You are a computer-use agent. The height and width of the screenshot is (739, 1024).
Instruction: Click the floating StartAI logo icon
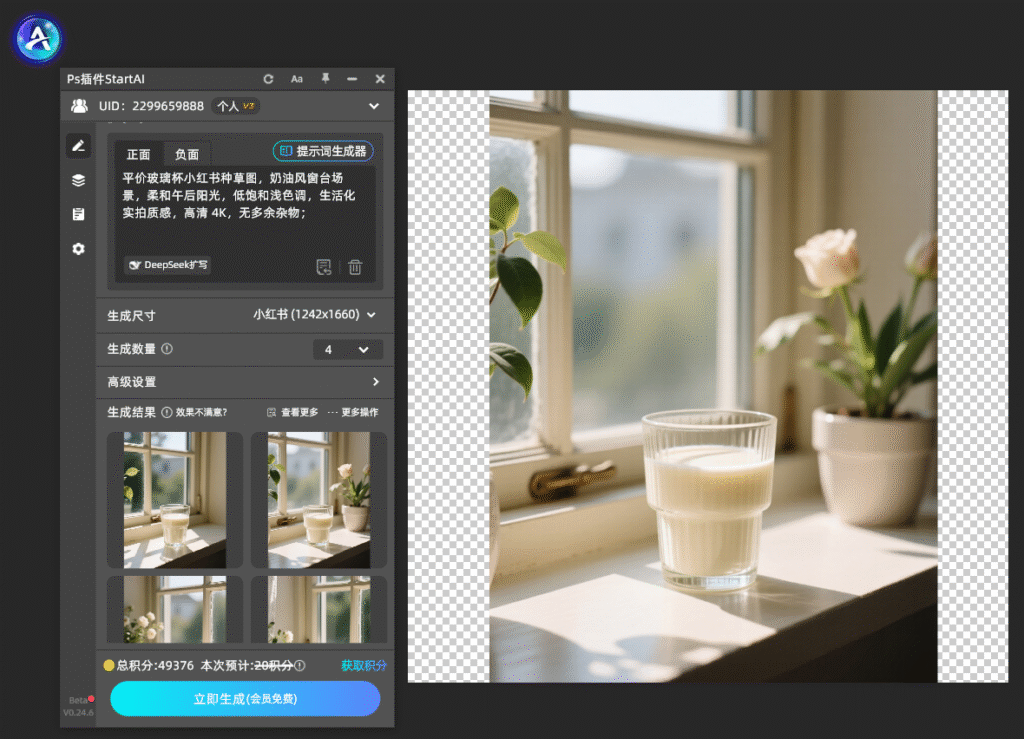coord(38,39)
